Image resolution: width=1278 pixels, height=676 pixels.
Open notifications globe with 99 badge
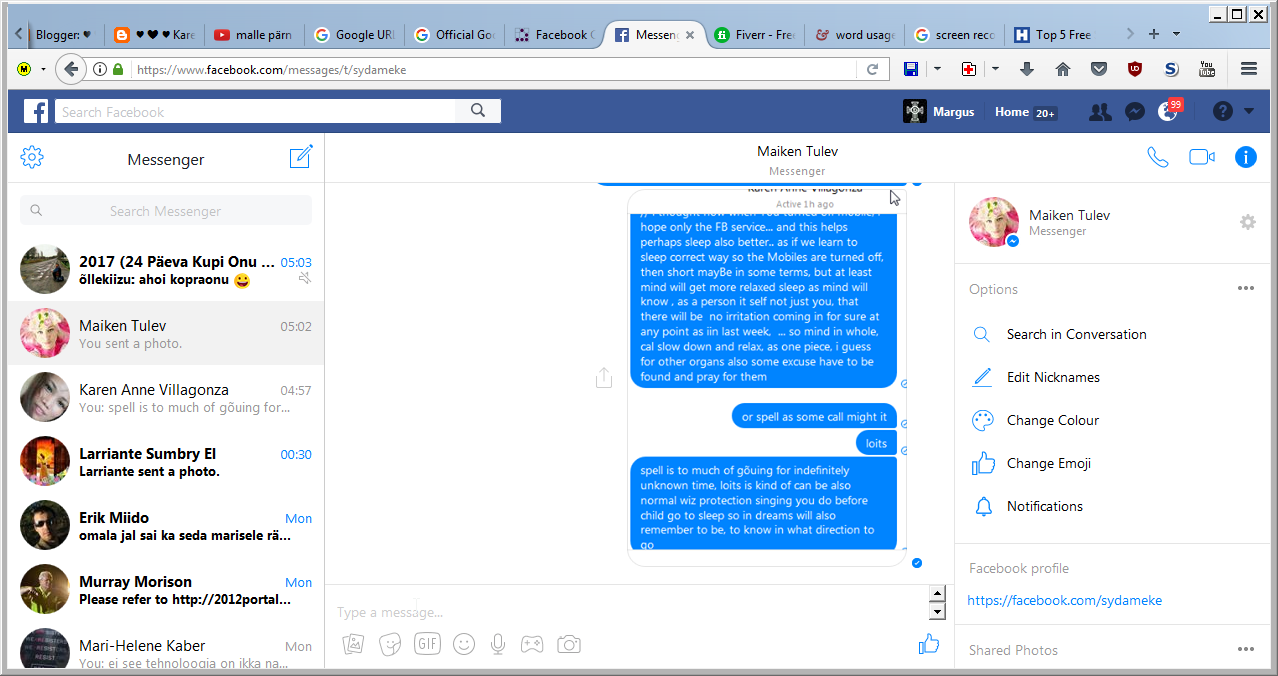pyautogui.click(x=1169, y=111)
